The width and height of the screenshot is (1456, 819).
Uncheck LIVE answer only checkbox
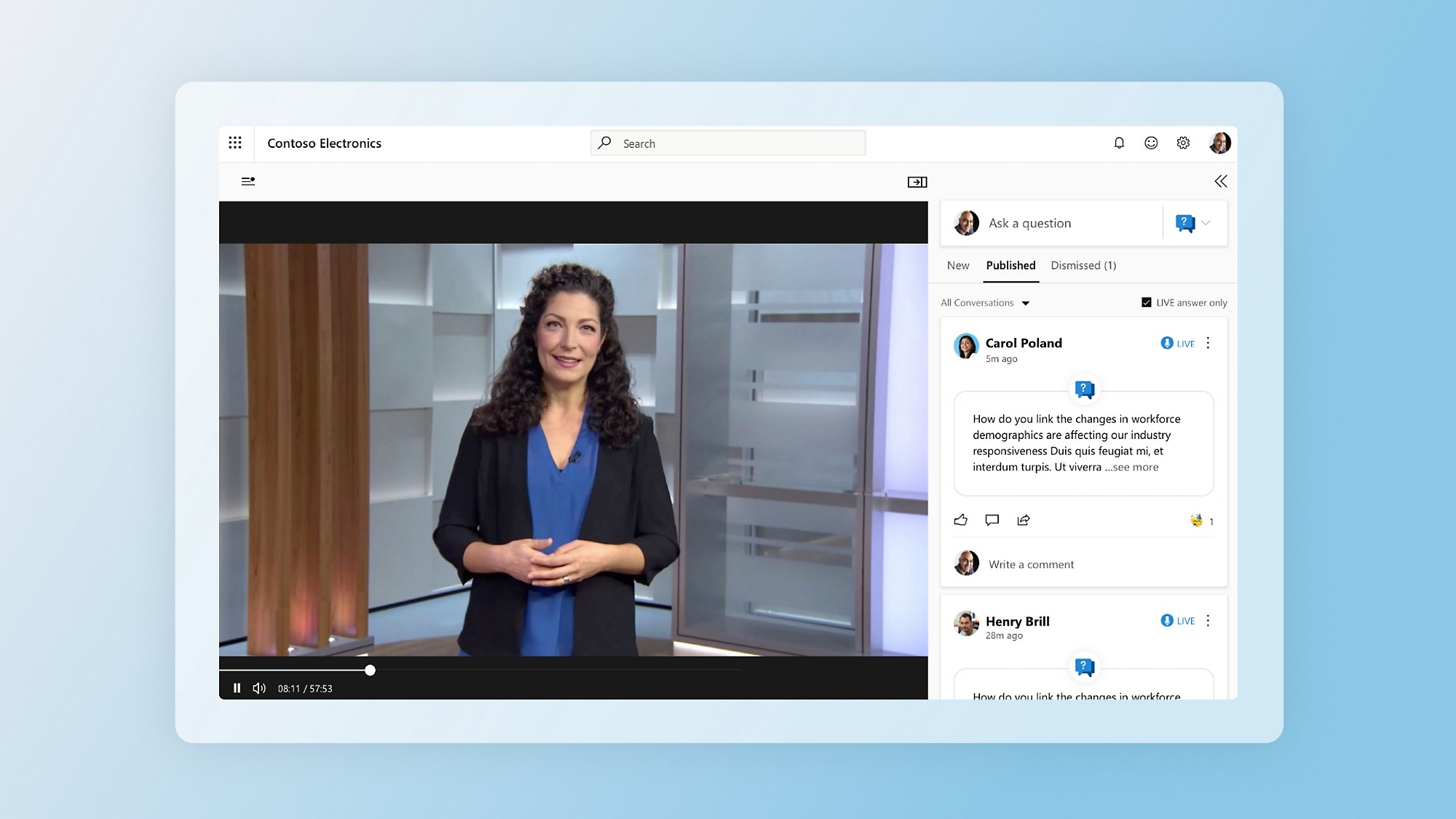(1147, 302)
